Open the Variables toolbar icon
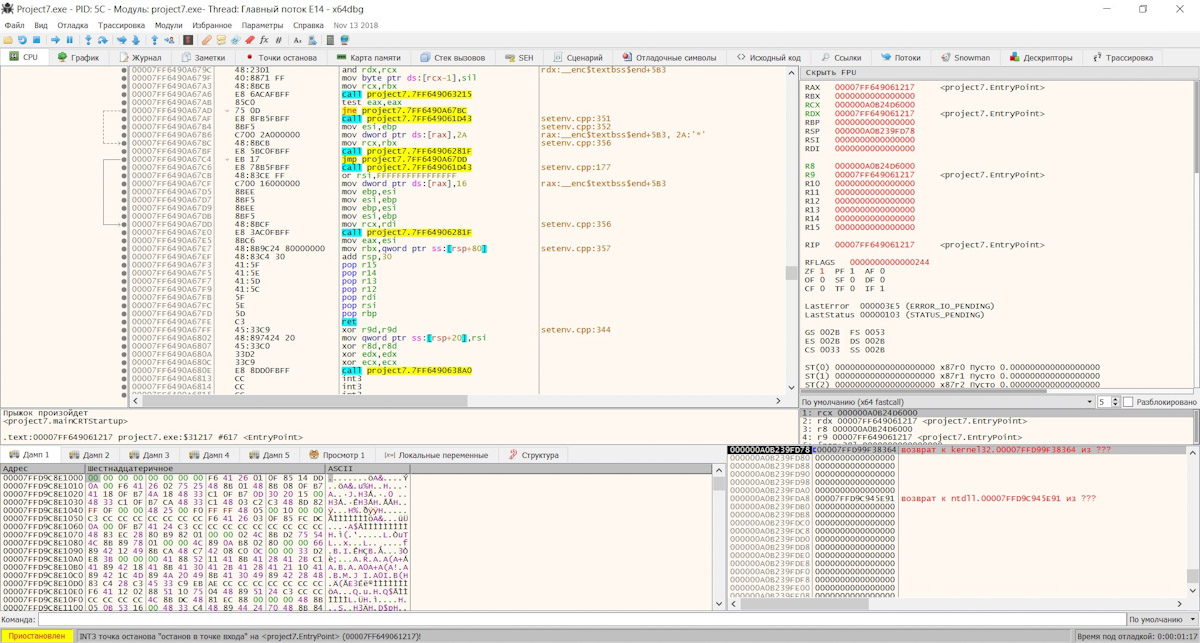1200x643 pixels. (278, 40)
